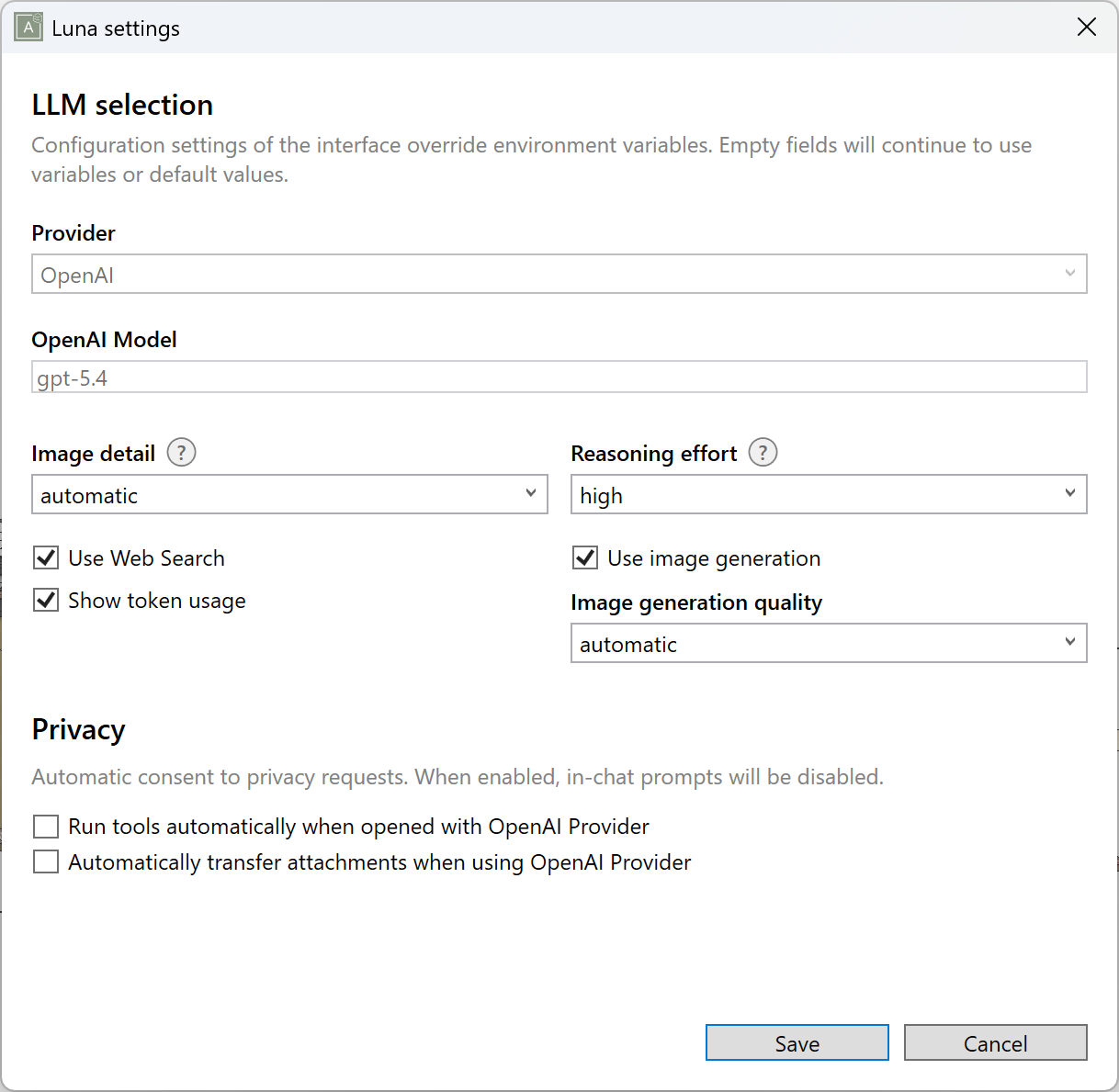Open the Provider dropdown

(x=559, y=275)
